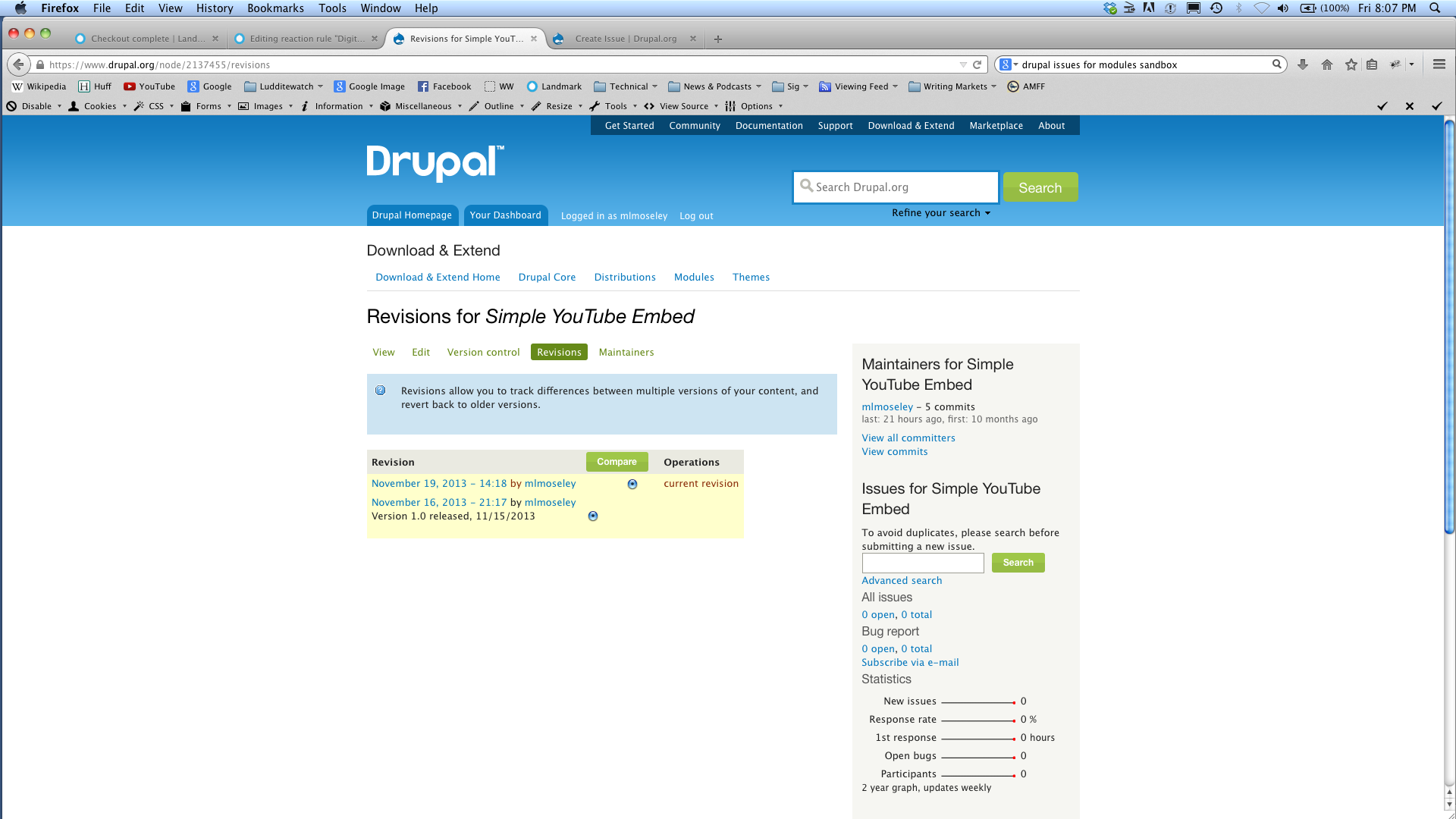The image size is (1456, 819).
Task: Click the info icon in the revisions notice
Action: (381, 390)
